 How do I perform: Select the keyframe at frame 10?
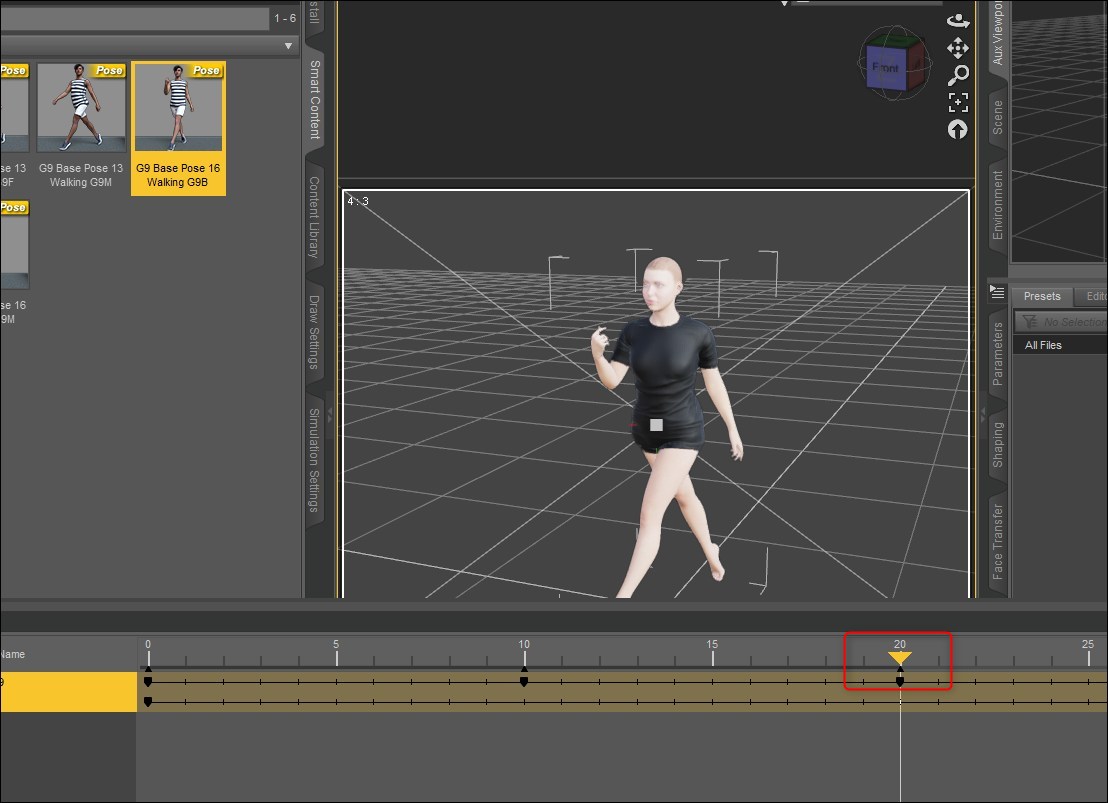(524, 681)
